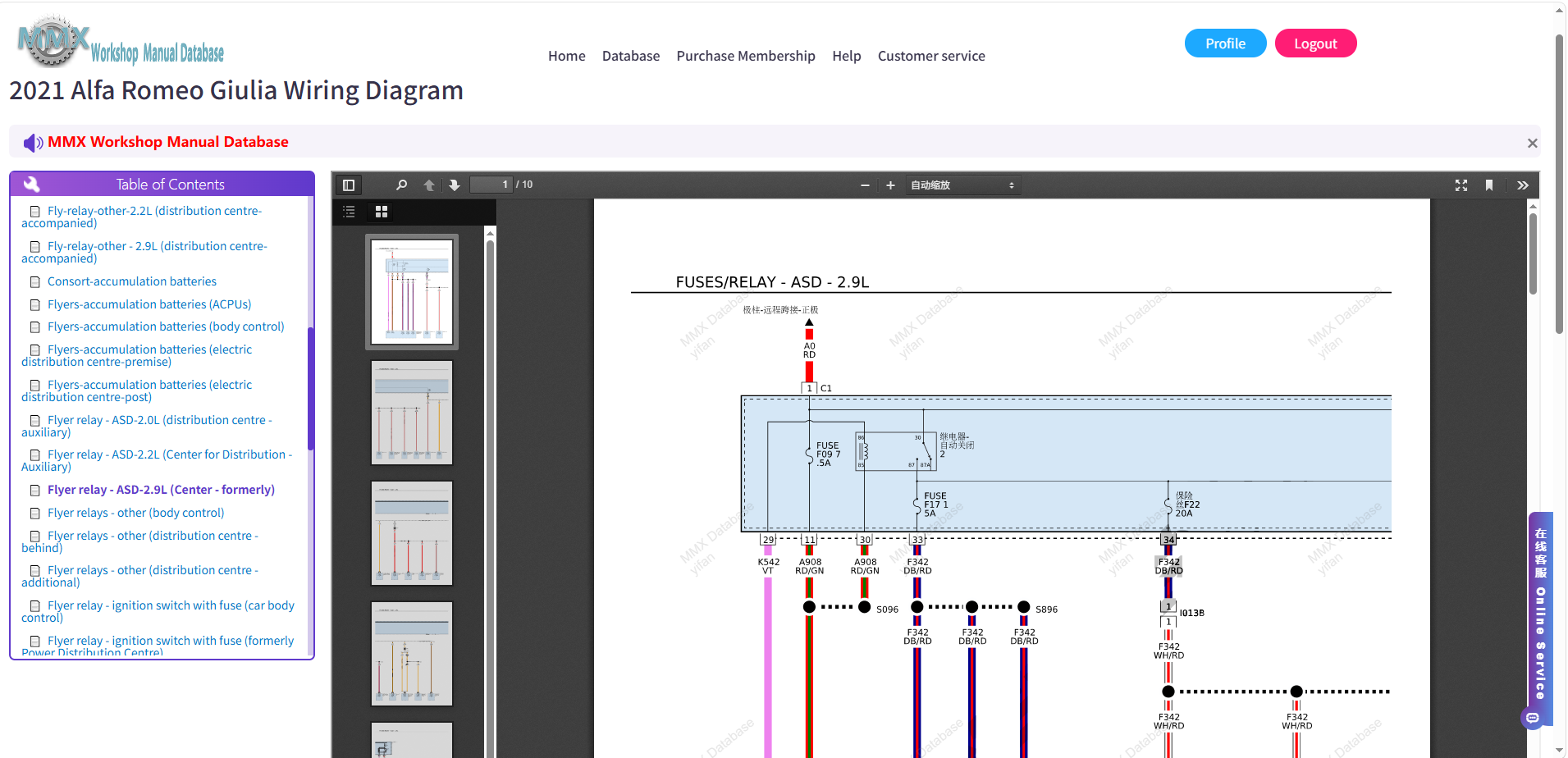Screen dimensions: 1568x758
Task: Zoom out with the minus icon
Action: (865, 185)
